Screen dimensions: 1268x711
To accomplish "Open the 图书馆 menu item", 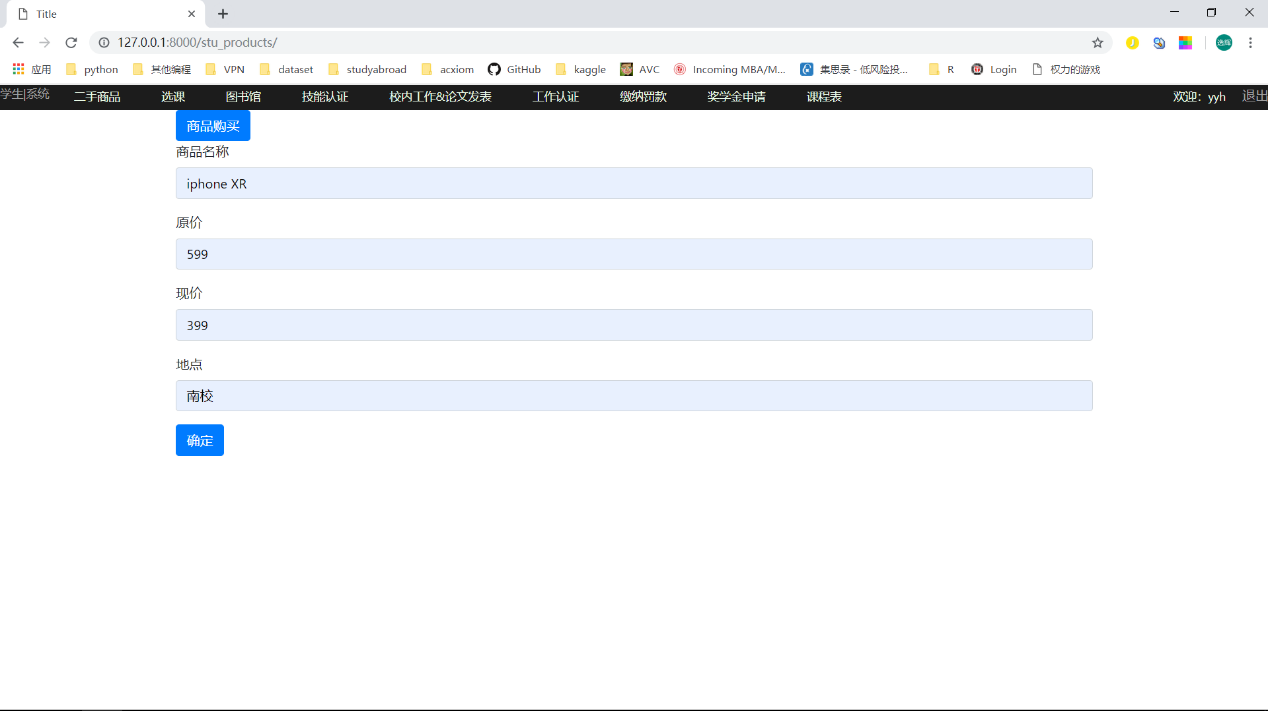I will [243, 97].
